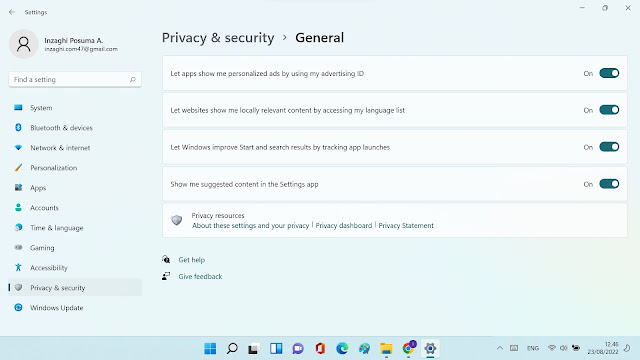The image size is (640, 360).
Task: Click the System monitor icon in sidebar
Action: pyautogui.click(x=18, y=107)
